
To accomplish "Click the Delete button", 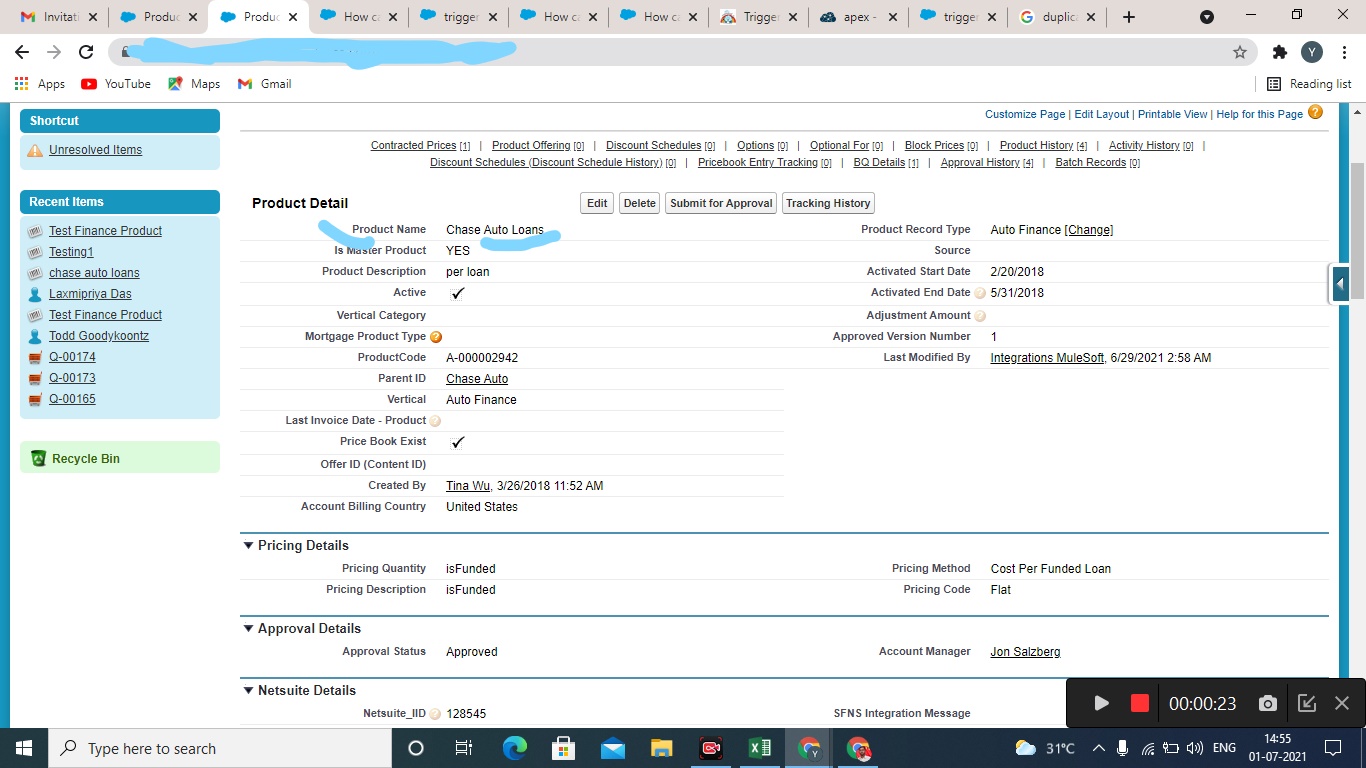I will [639, 203].
